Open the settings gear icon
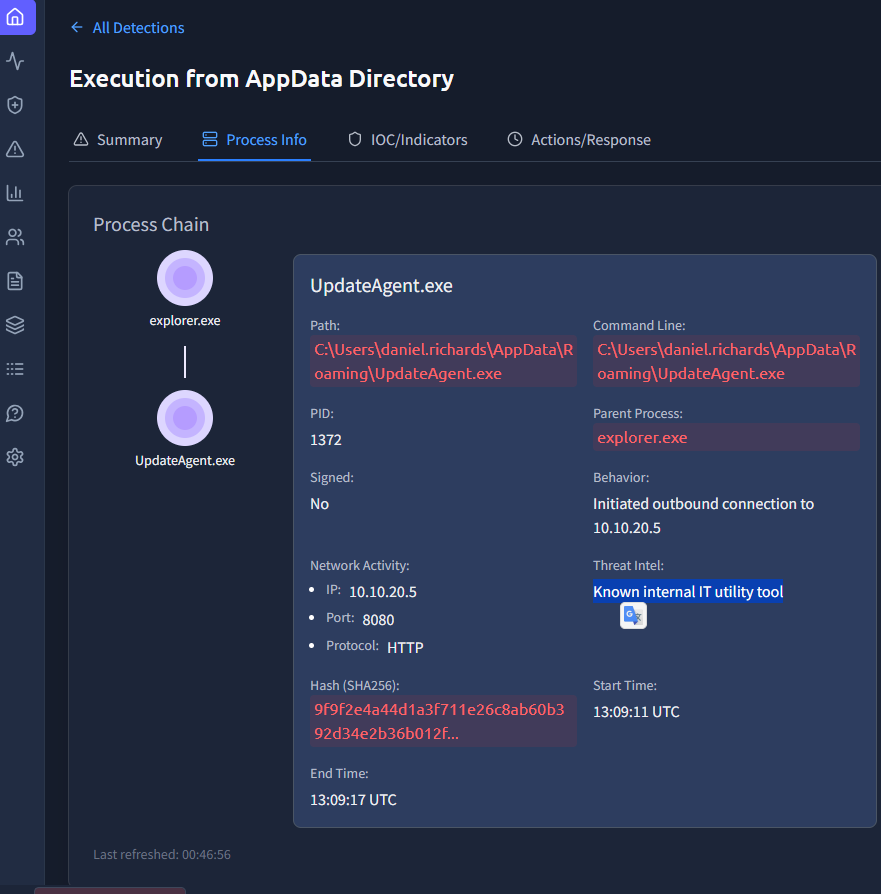This screenshot has height=894, width=881. coord(15,457)
